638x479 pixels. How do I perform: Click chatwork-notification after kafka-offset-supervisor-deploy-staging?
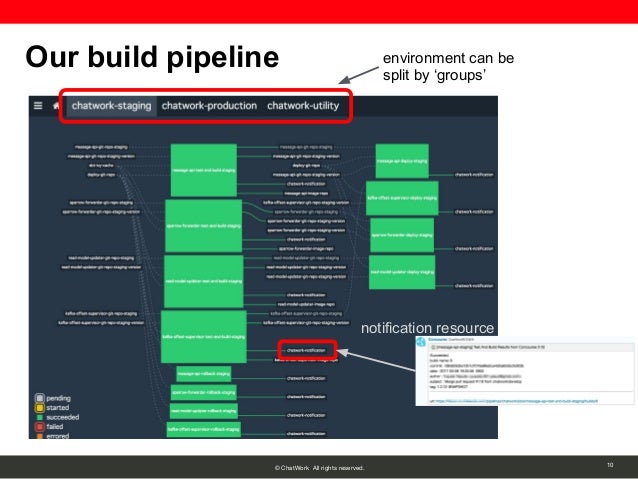[x=474, y=212]
